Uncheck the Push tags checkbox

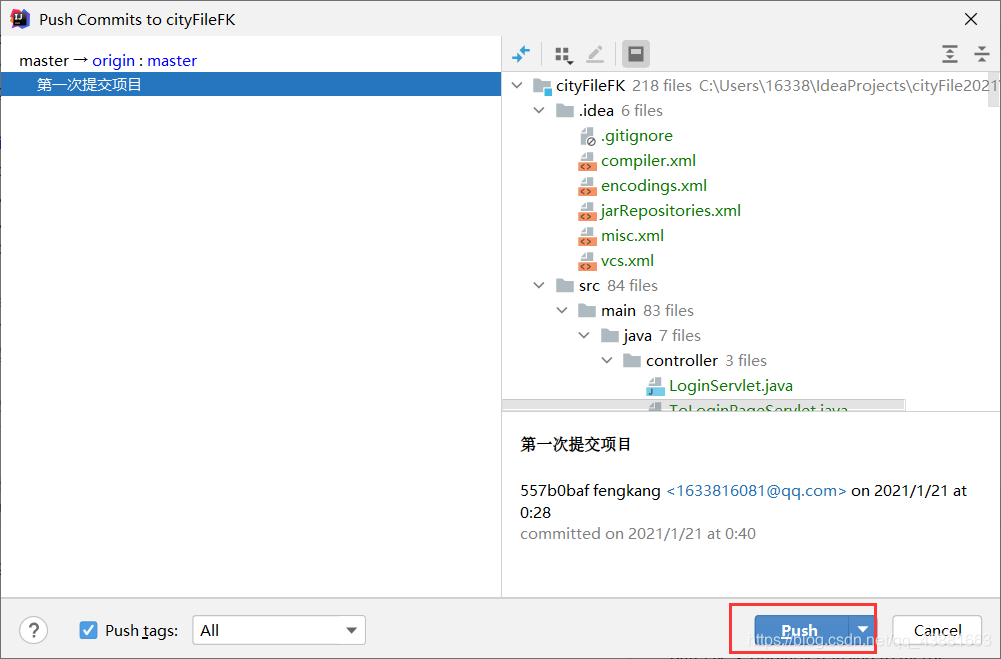tap(88, 630)
